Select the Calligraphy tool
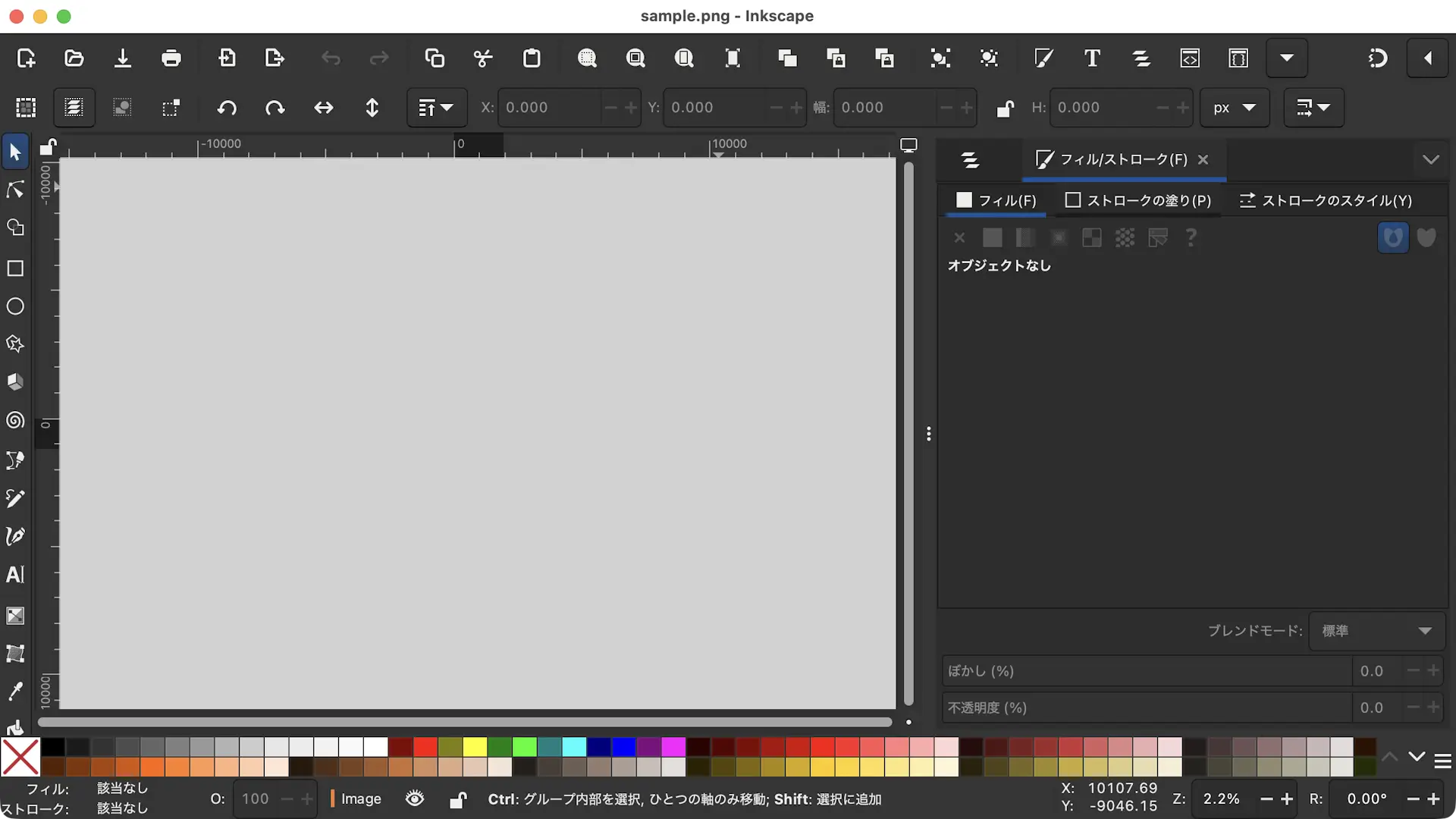1456x819 pixels. point(15,536)
